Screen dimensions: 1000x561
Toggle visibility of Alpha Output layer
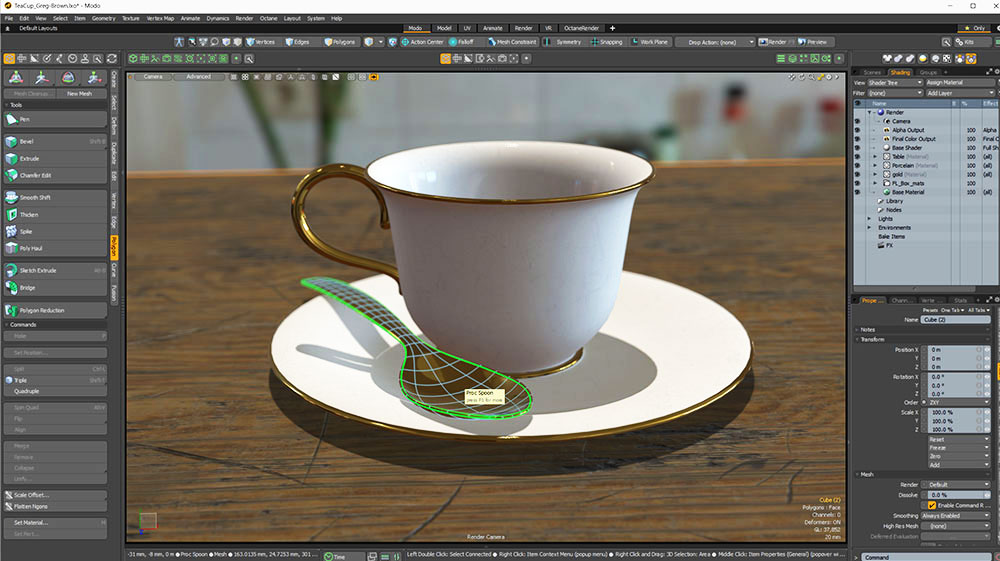pos(858,130)
